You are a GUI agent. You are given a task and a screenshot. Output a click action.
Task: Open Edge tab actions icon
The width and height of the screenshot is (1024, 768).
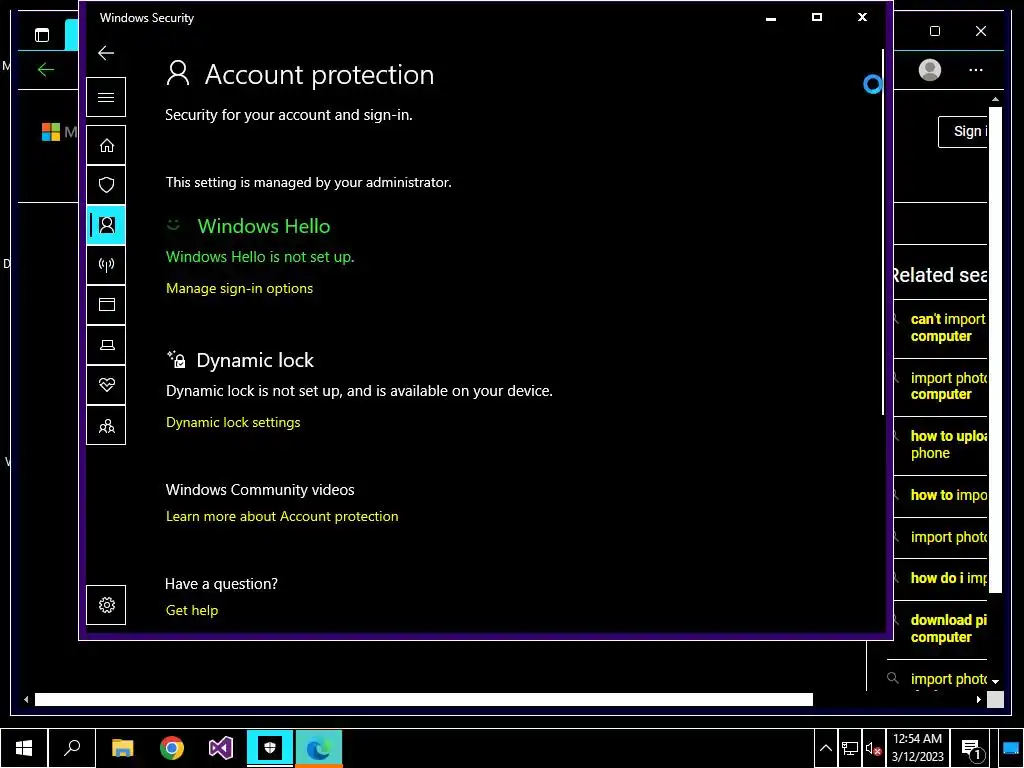click(42, 35)
